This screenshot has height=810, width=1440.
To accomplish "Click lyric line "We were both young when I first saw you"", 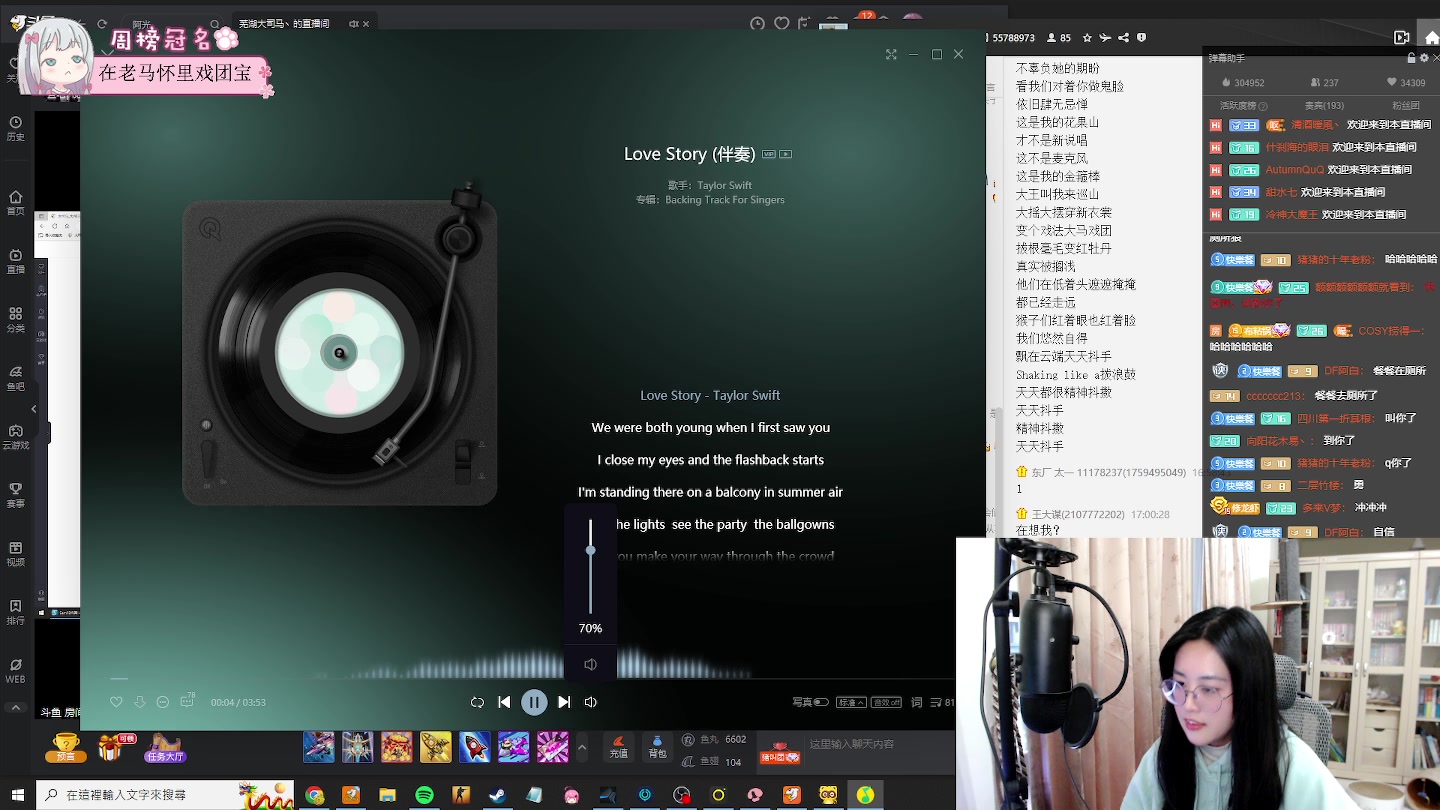I will click(710, 428).
